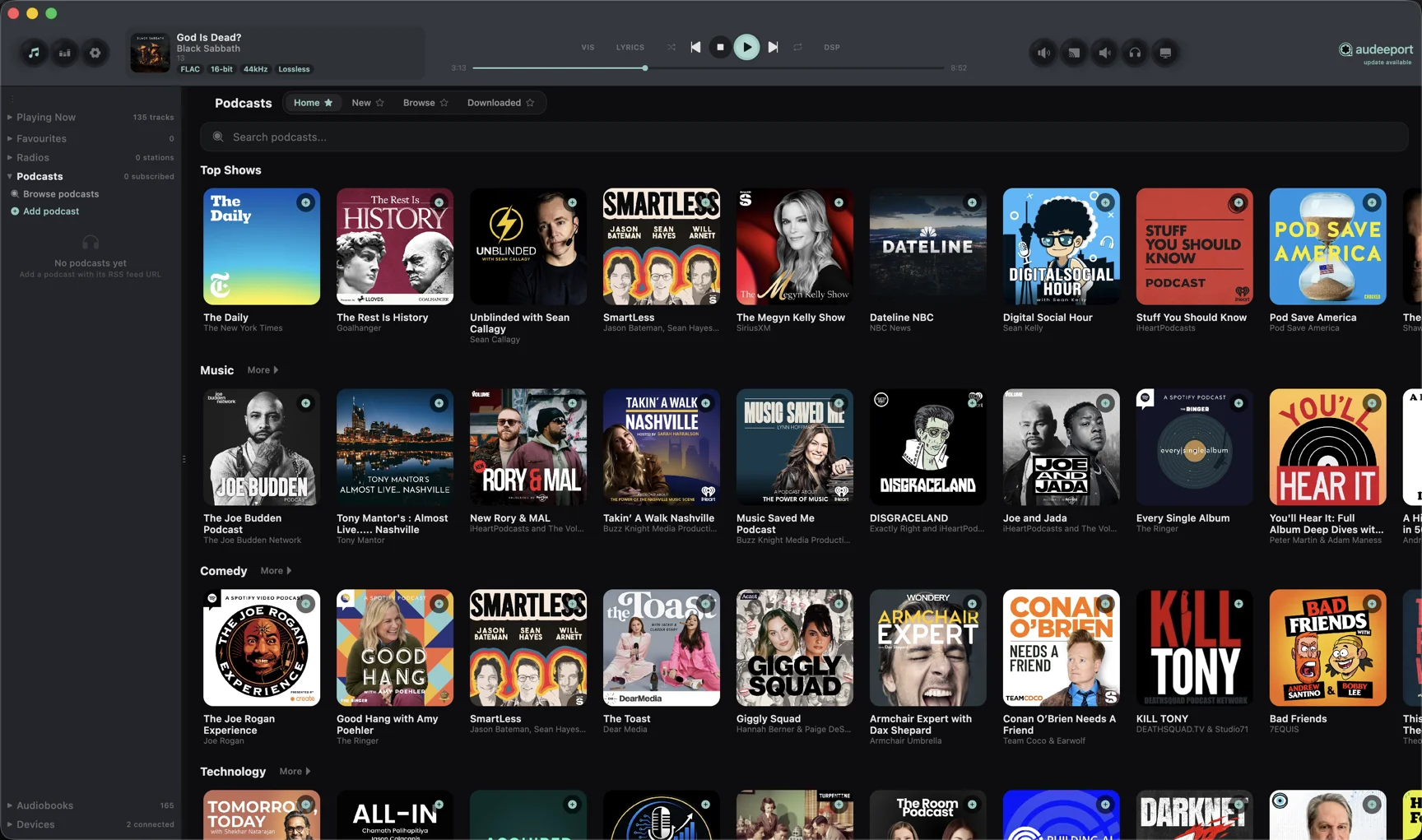
Task: Toggle the VIS visualizer
Action: pos(588,47)
